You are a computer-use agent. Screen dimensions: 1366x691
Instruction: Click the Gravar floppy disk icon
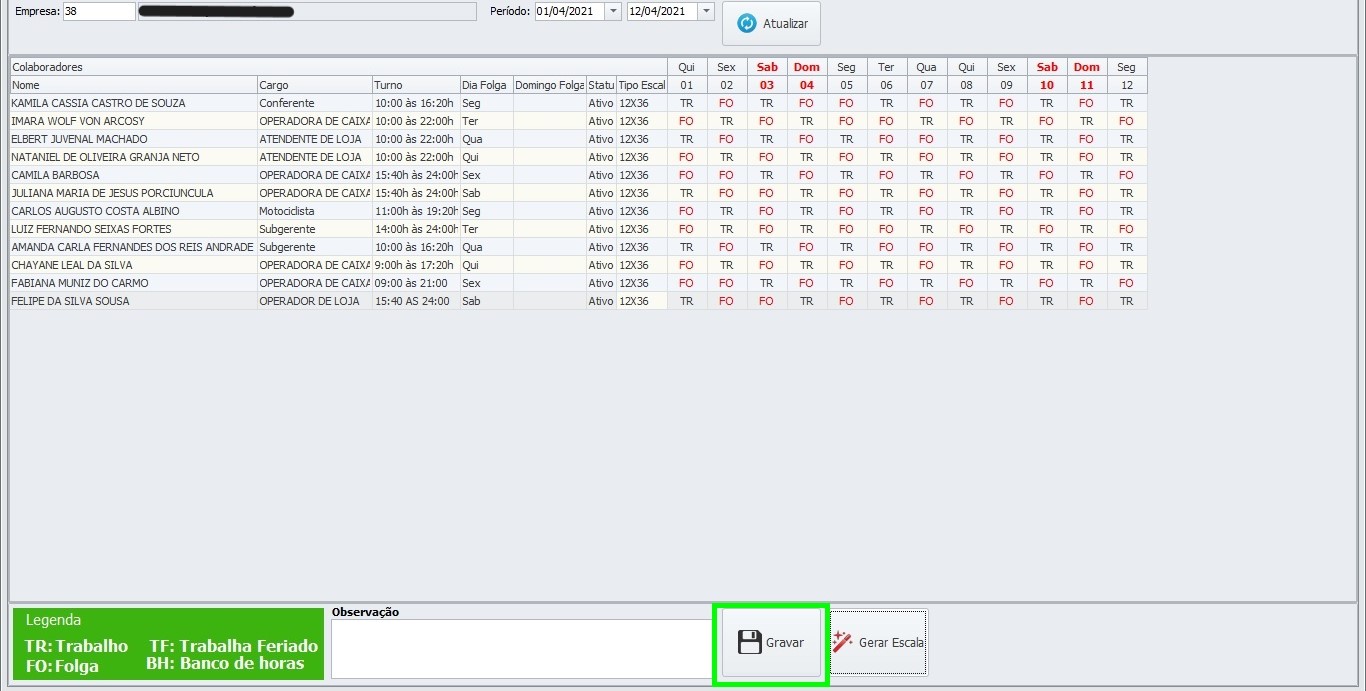pos(749,642)
